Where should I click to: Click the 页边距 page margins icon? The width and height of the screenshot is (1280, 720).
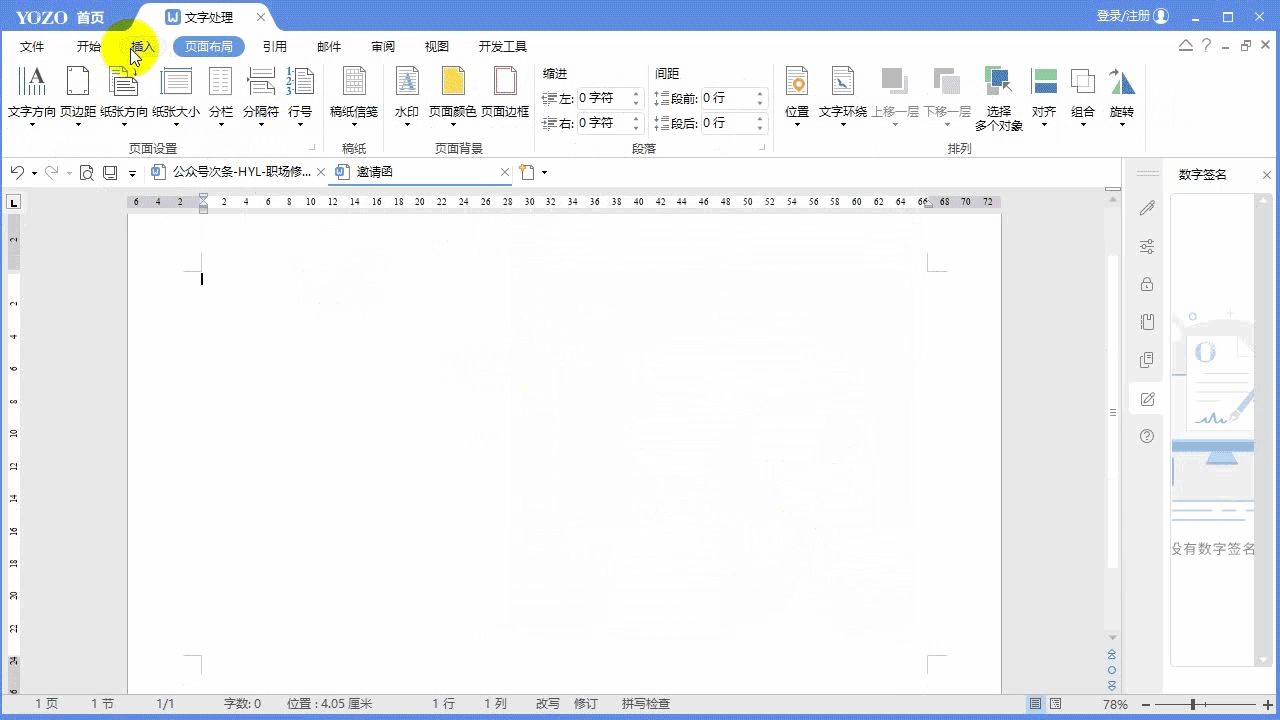pos(78,82)
